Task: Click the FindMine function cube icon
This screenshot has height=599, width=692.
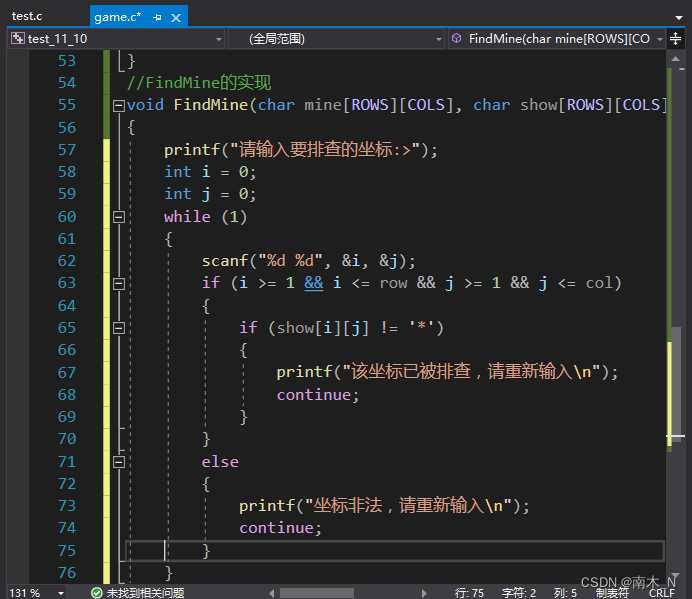Action: point(457,38)
